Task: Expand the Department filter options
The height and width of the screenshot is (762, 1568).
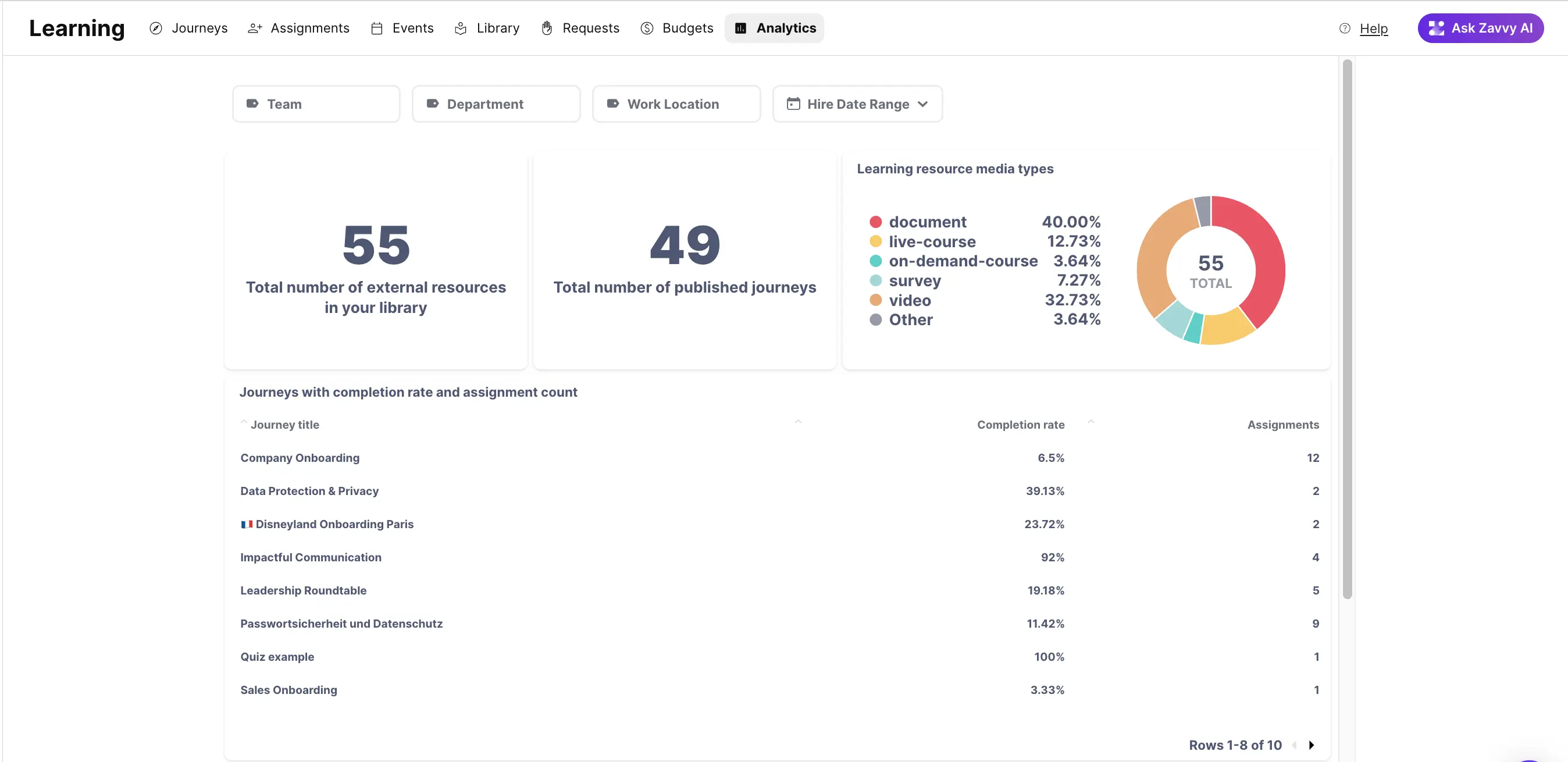Action: (x=496, y=104)
